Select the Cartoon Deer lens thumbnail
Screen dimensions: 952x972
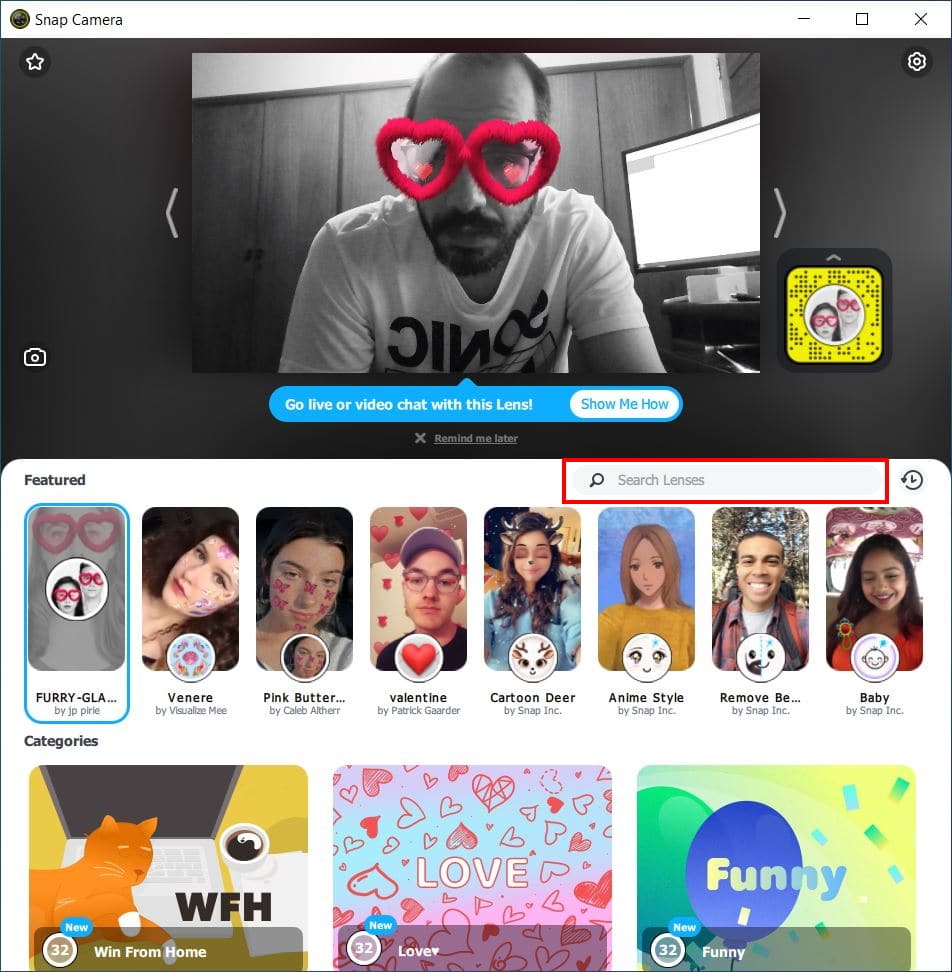pyautogui.click(x=532, y=589)
